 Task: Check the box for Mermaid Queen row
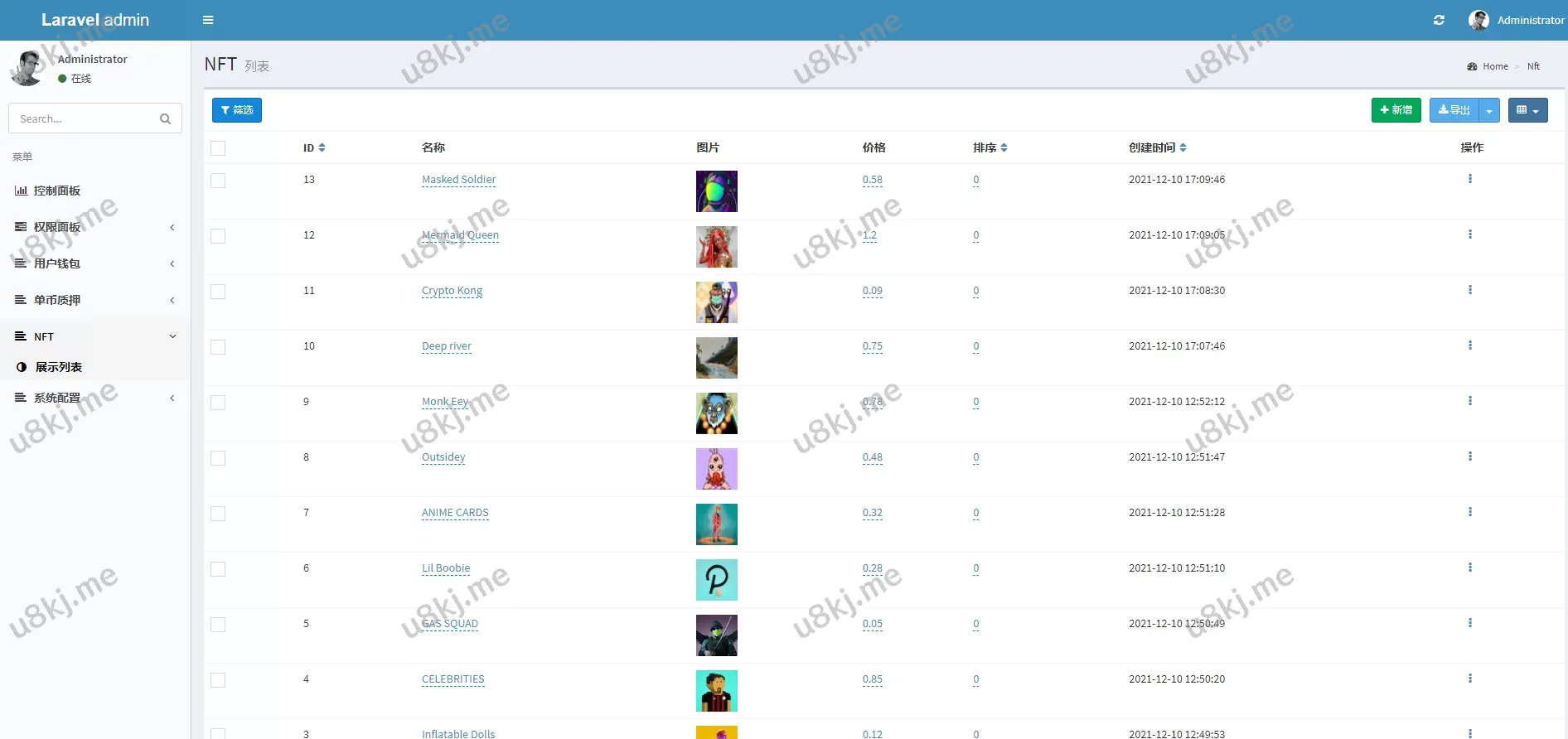218,236
